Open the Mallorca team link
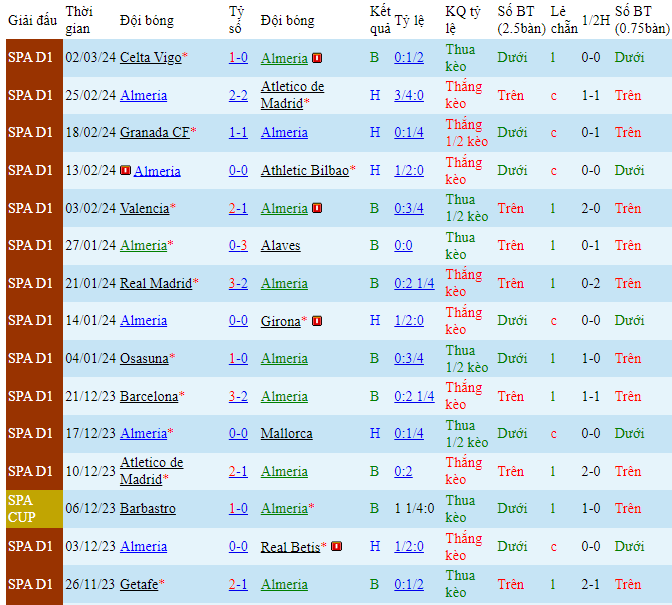This screenshot has height=605, width=672. (x=286, y=433)
